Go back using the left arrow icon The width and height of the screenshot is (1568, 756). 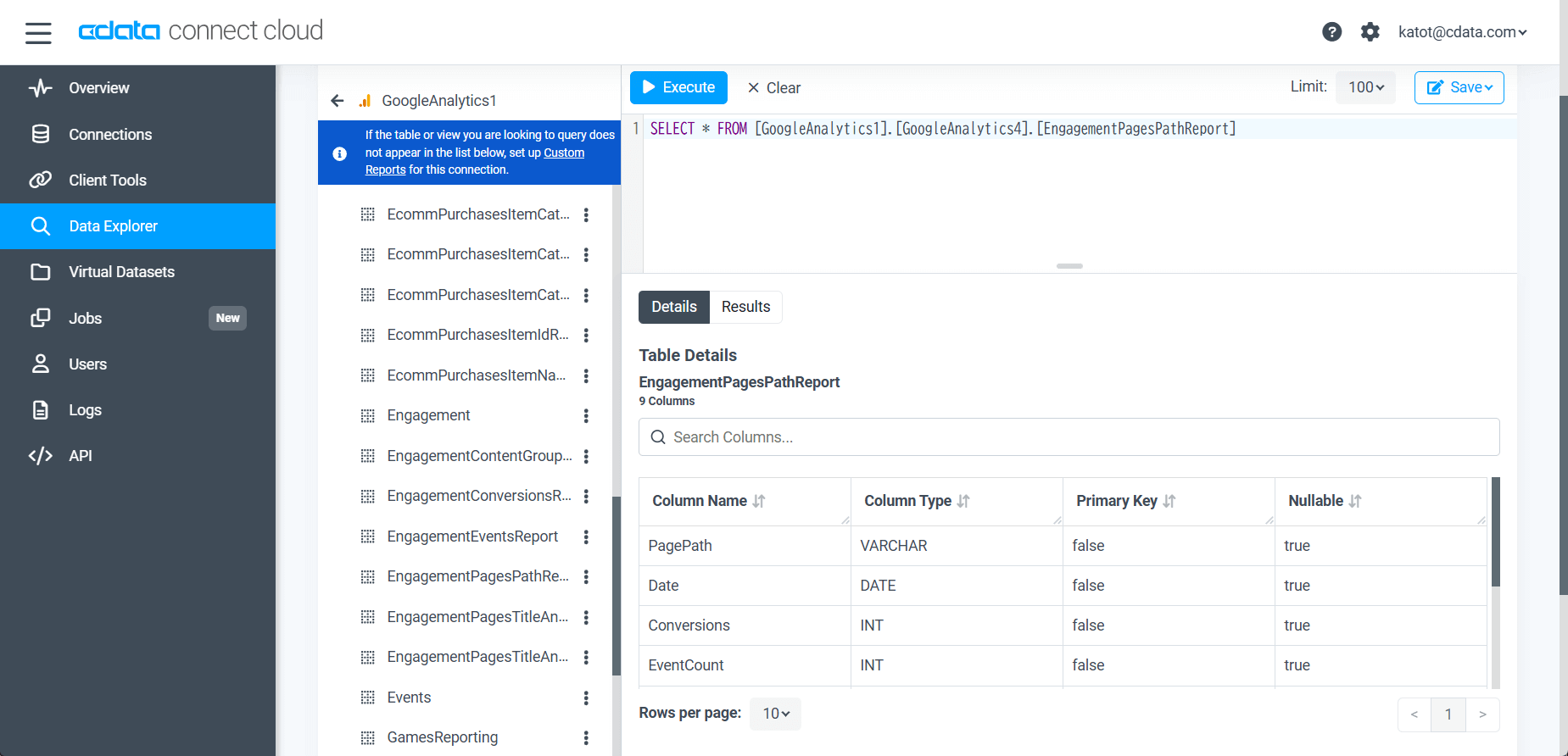tap(338, 101)
